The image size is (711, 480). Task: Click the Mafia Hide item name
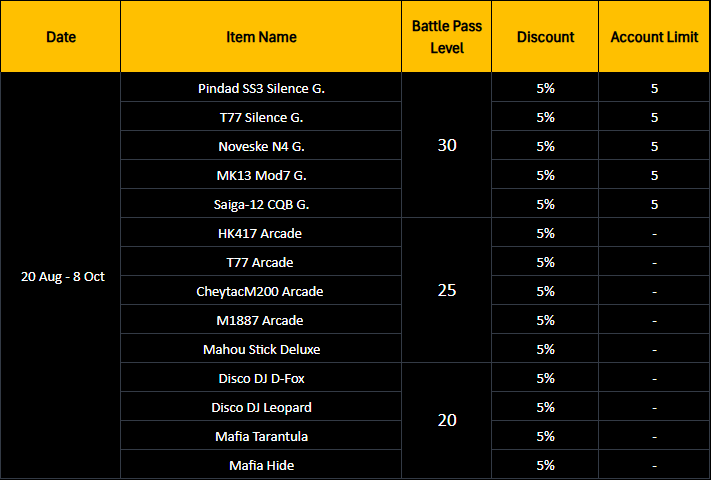point(261,465)
